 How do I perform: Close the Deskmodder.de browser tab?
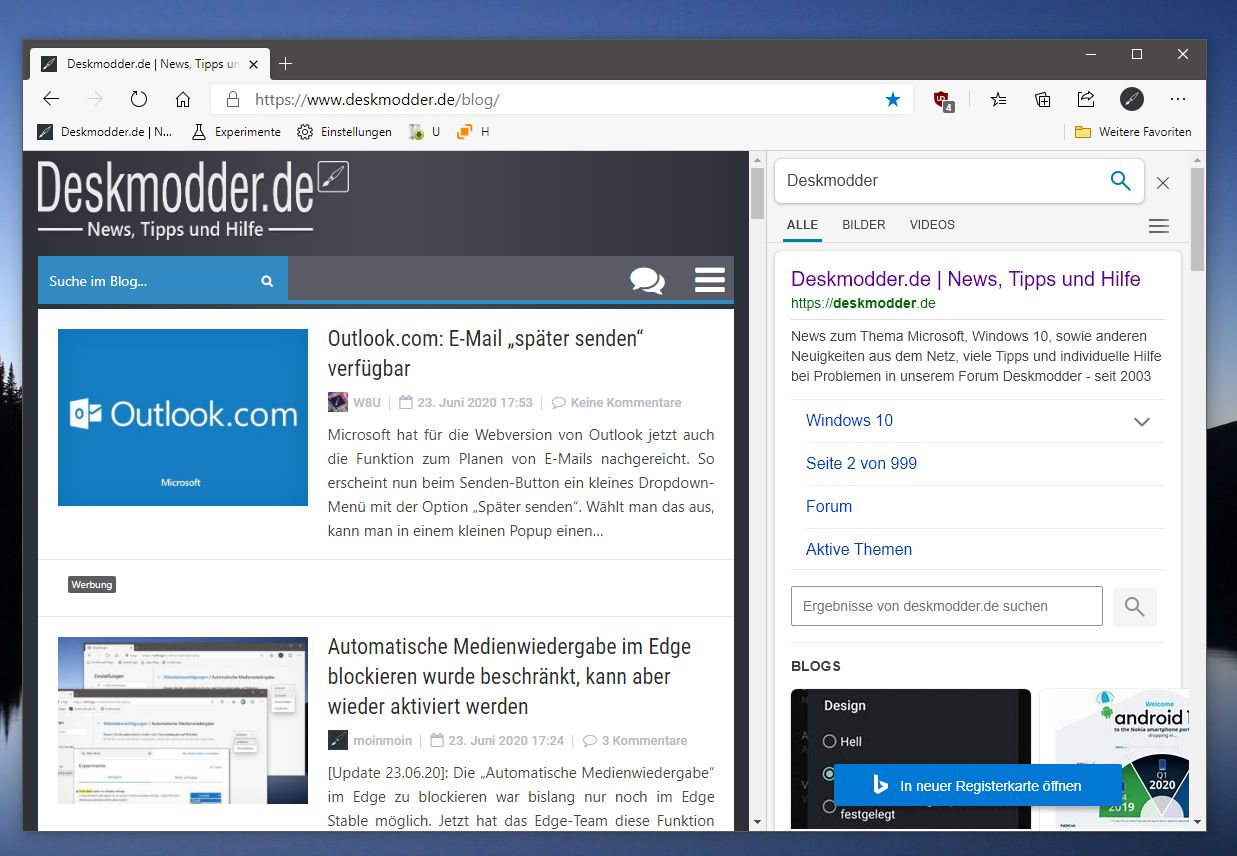[x=253, y=64]
